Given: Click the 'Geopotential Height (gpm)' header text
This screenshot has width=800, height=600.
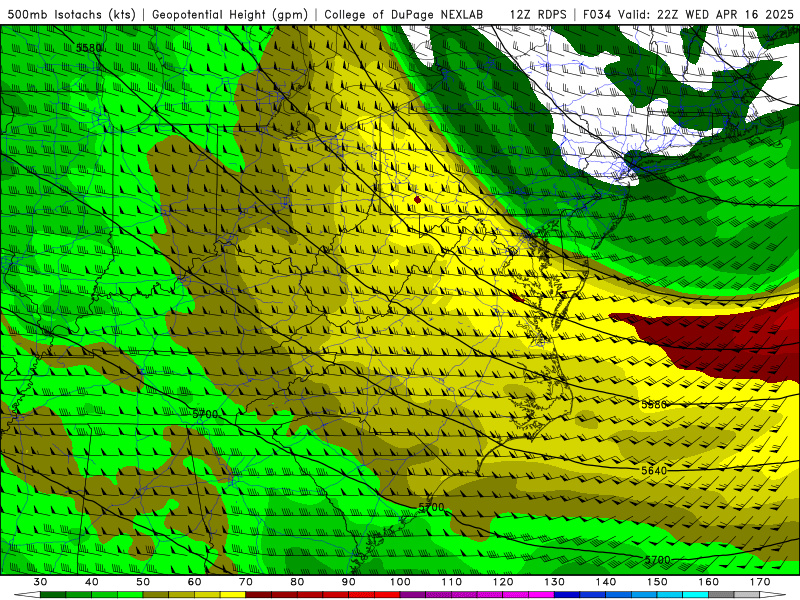Looking at the screenshot, I should (230, 15).
